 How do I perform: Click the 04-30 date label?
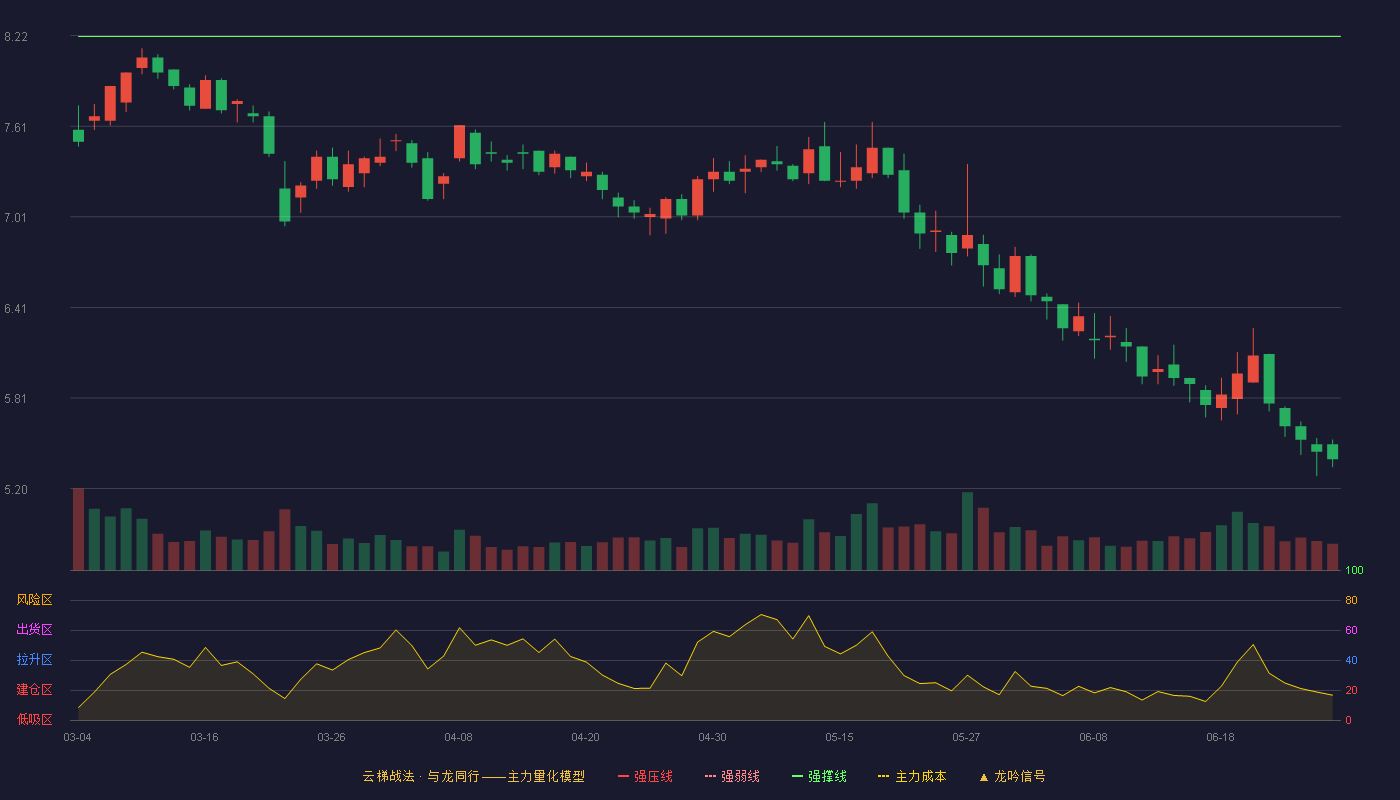(712, 737)
